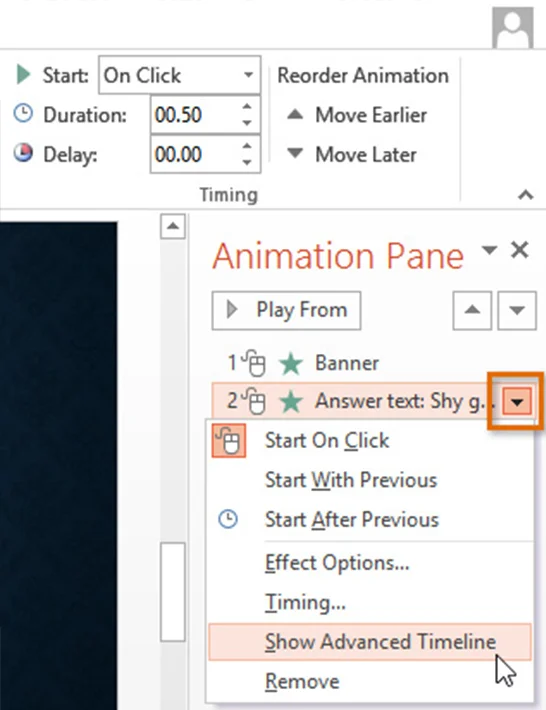This screenshot has height=710, width=546.
Task: Click the Animation Pane title text
Action: [x=338, y=256]
